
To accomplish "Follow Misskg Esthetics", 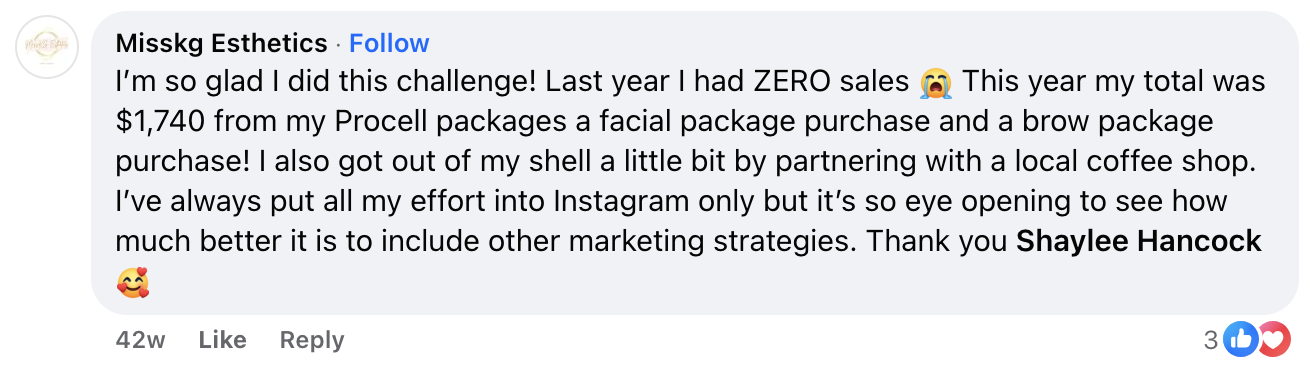I will pos(389,43).
